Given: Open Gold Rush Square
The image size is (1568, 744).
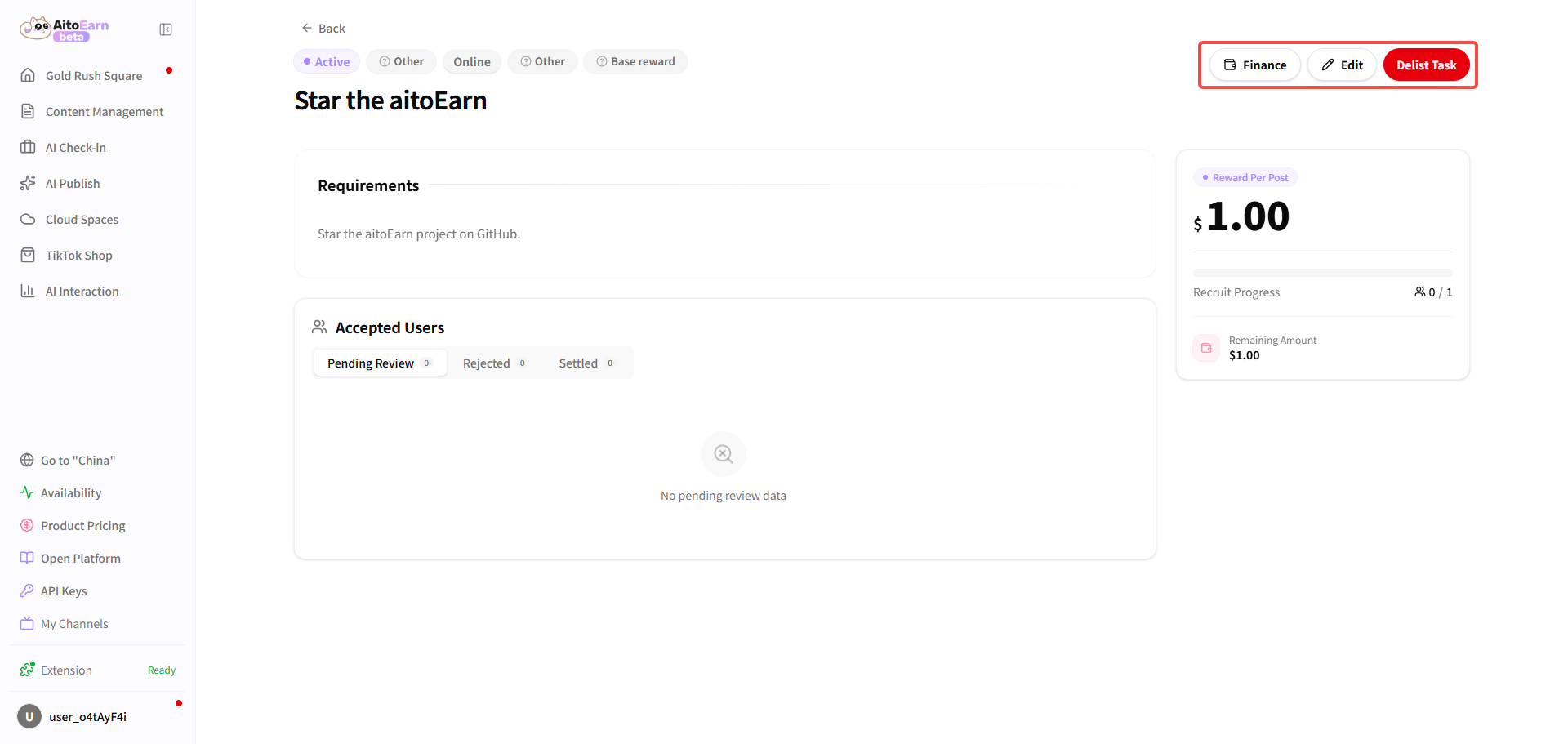Looking at the screenshot, I should [x=98, y=75].
